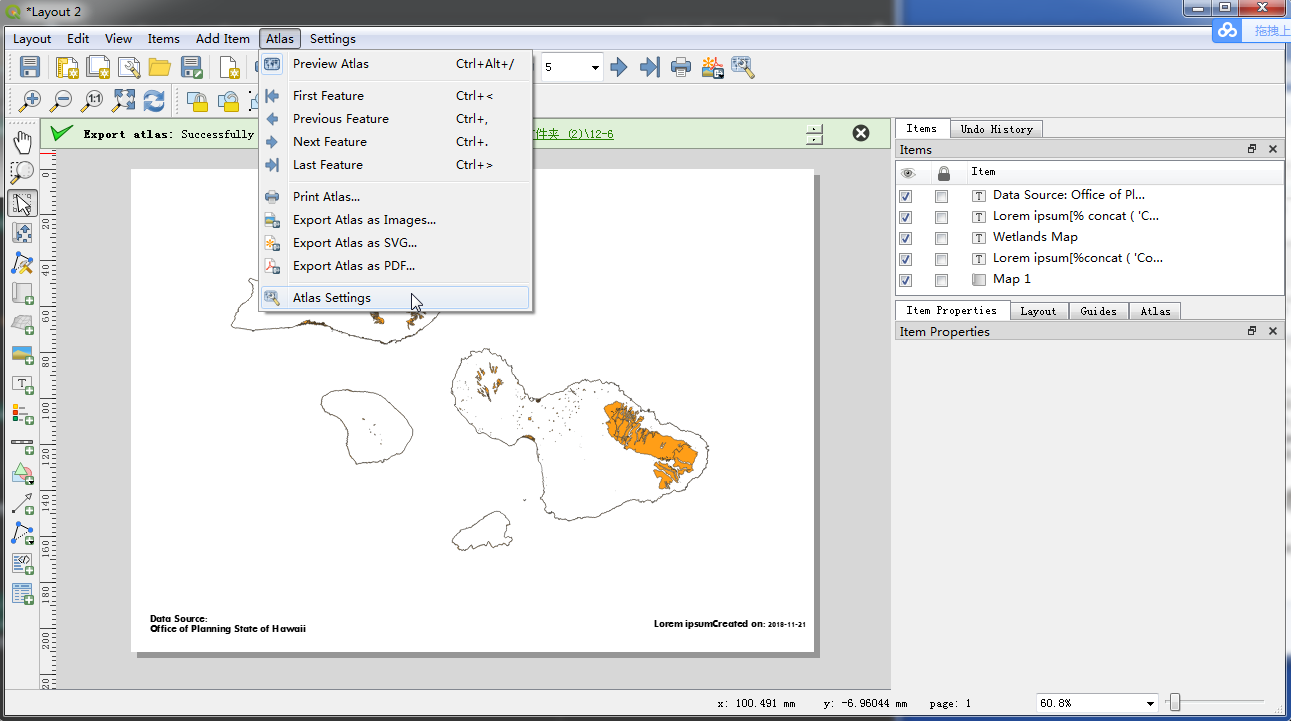The width and height of the screenshot is (1291, 721).
Task: Open the zoom level 60.8% dropdown
Action: point(1149,703)
